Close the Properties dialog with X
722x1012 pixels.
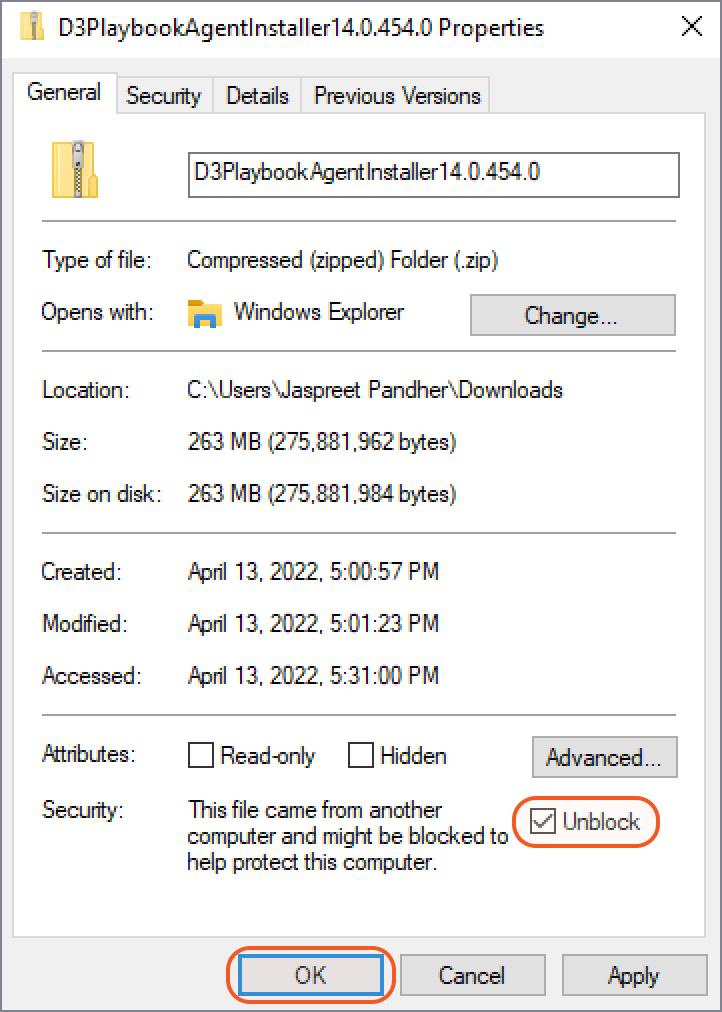pos(691,27)
